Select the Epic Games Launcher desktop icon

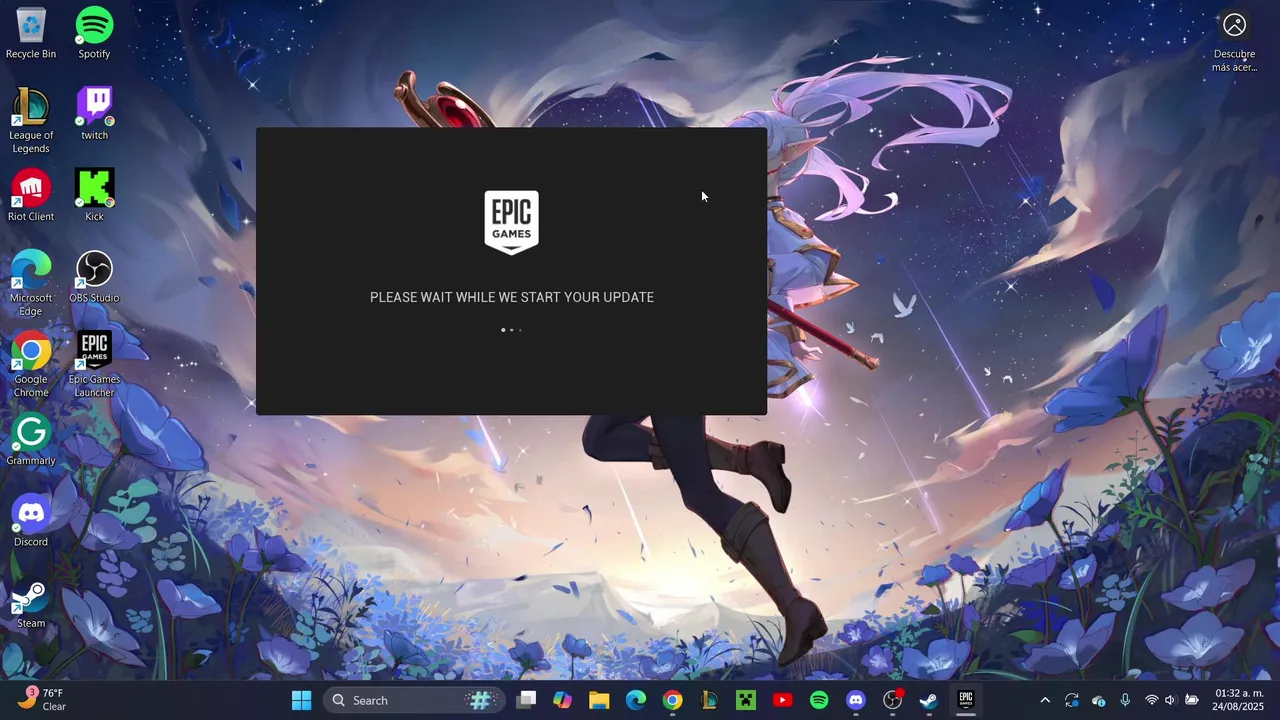point(94,365)
